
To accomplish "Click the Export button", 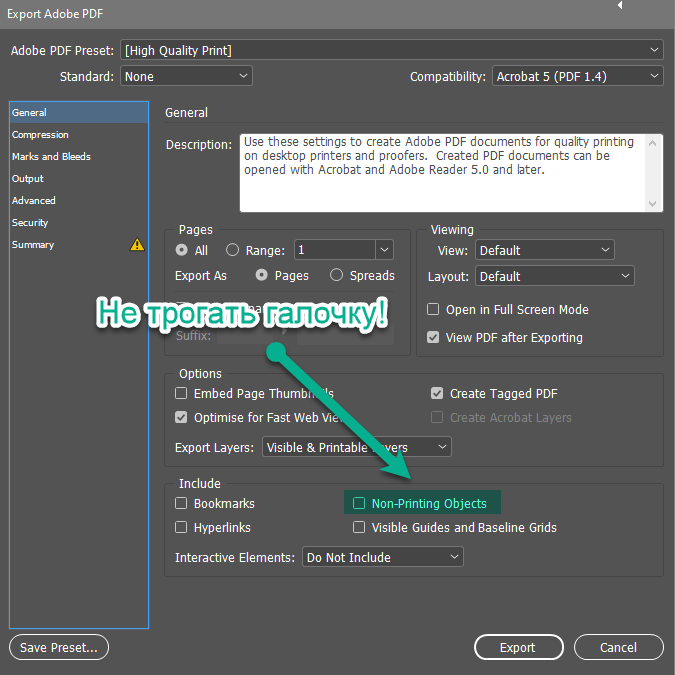I will (x=519, y=647).
